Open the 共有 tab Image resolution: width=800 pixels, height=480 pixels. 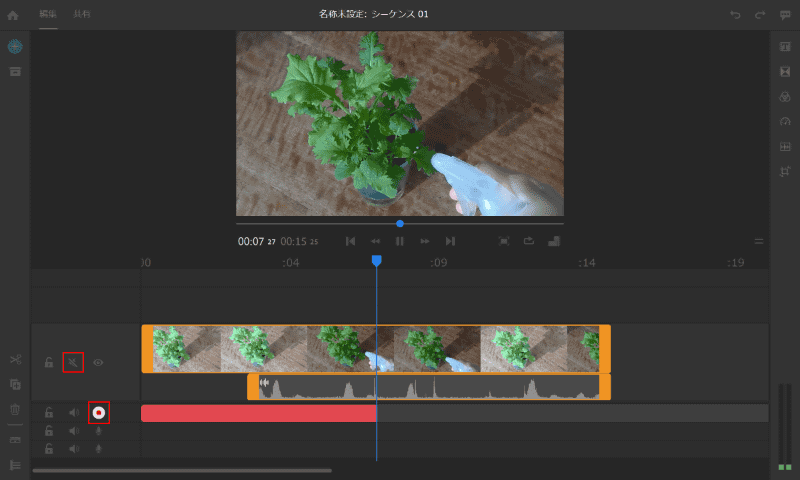point(81,15)
